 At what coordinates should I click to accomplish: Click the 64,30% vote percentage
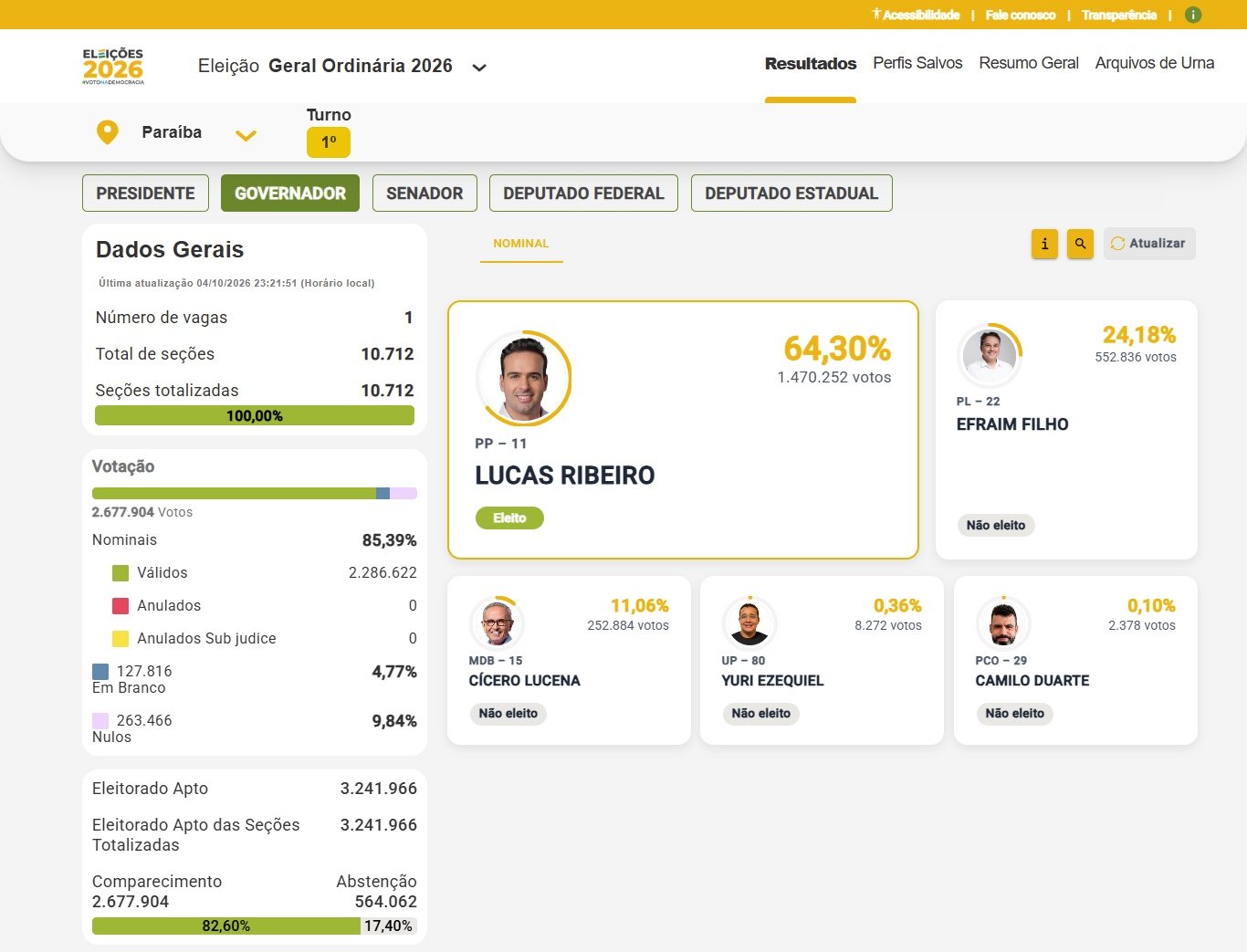(837, 349)
